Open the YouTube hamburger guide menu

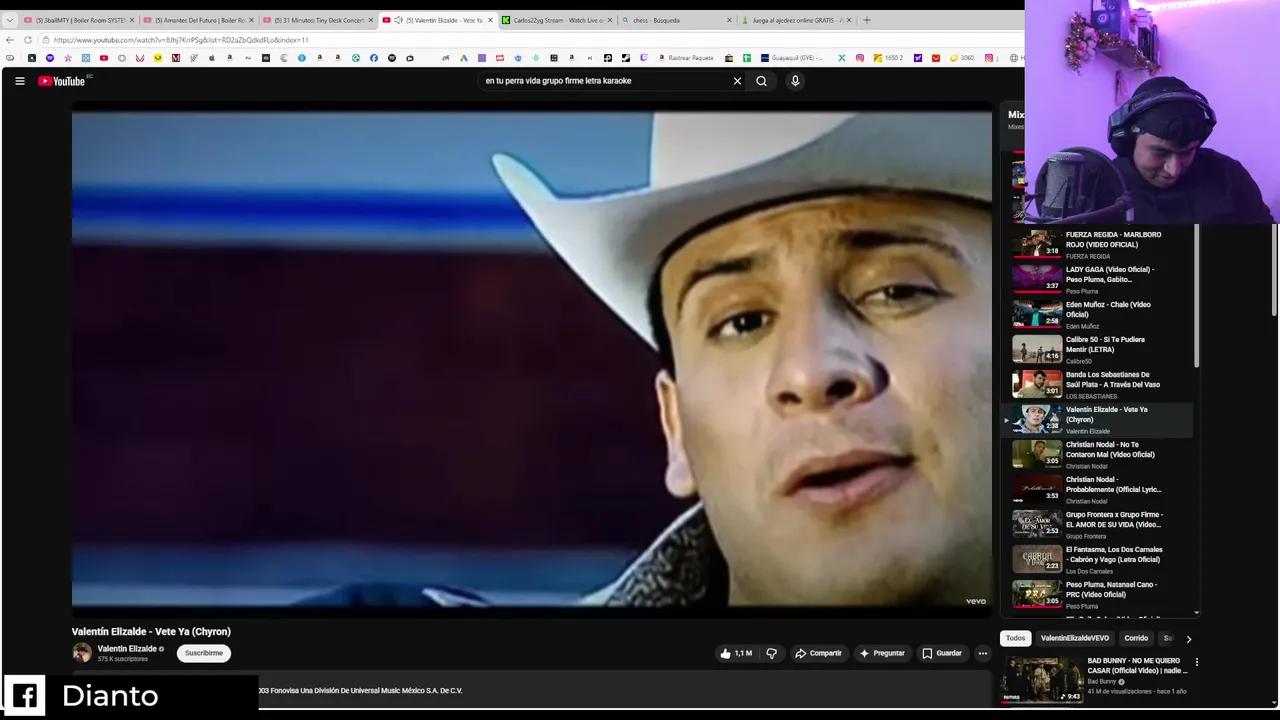click(19, 81)
